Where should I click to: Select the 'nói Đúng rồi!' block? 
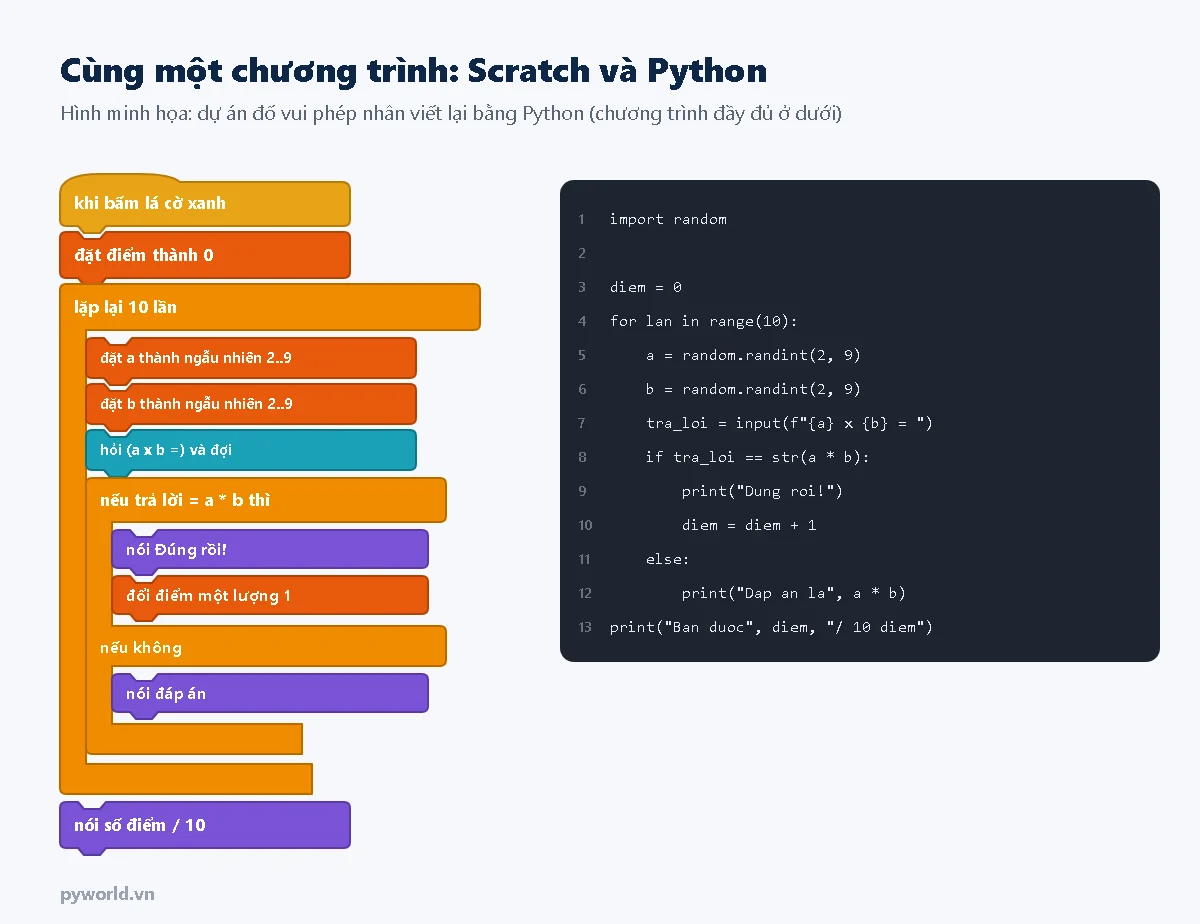point(270,549)
